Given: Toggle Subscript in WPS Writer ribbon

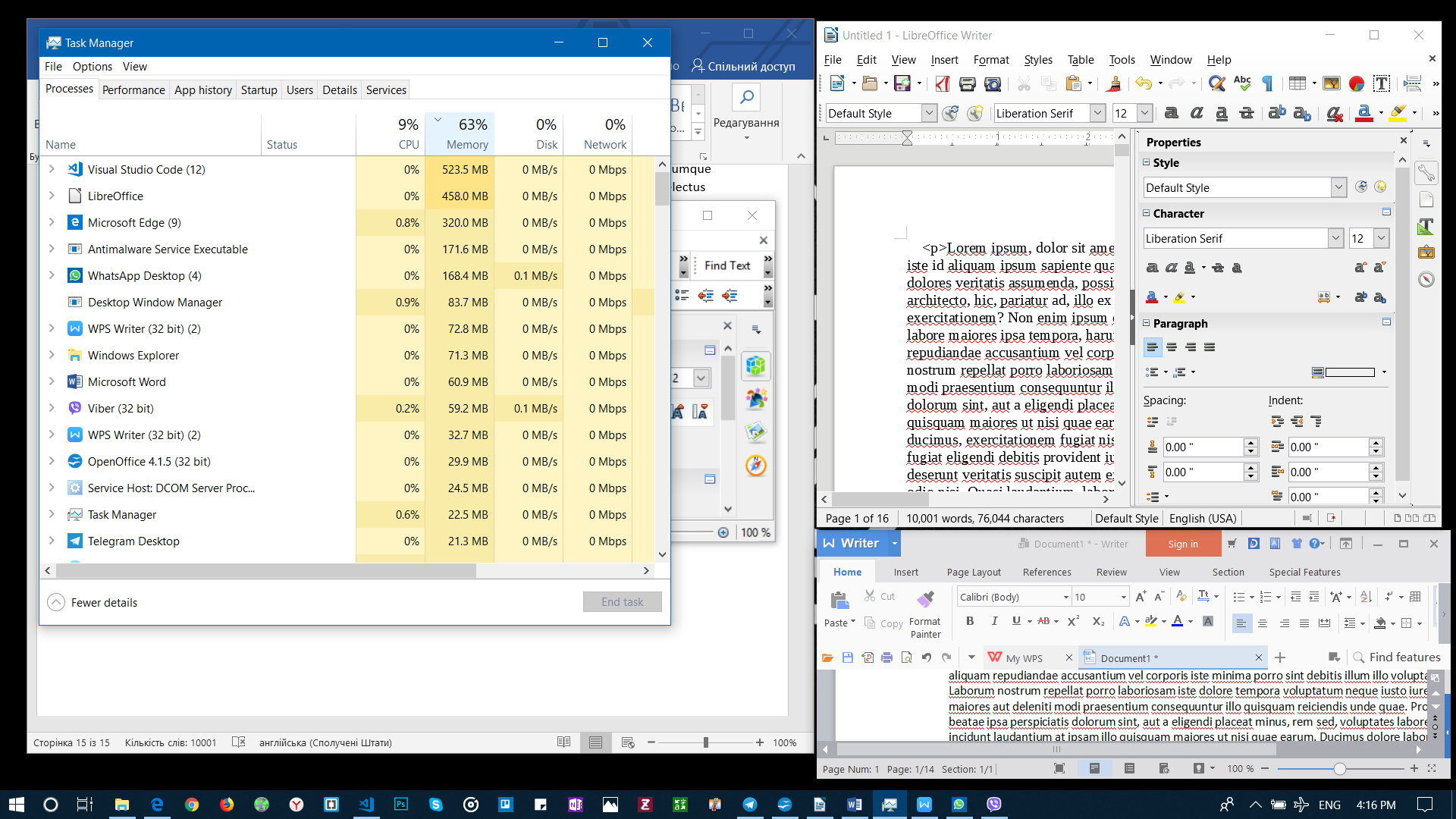Looking at the screenshot, I should 1098,621.
